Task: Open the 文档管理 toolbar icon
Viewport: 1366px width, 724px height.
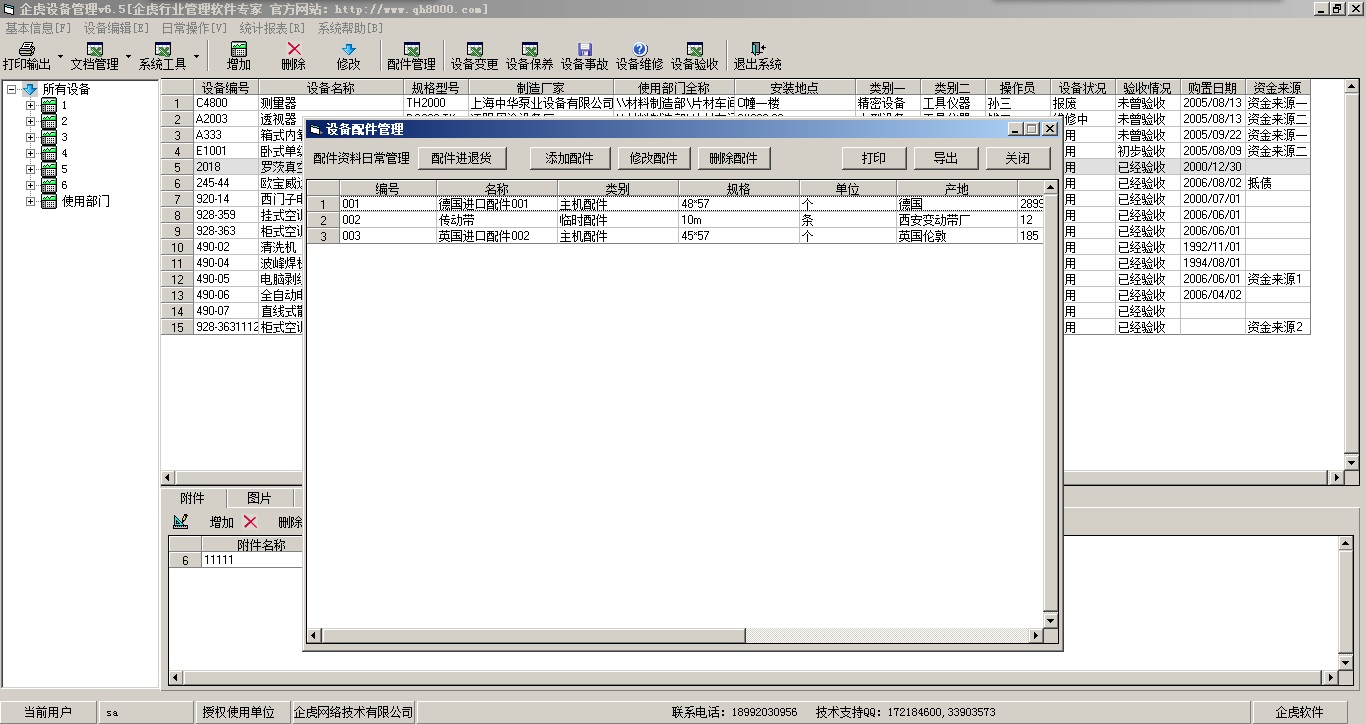Action: coord(95,49)
